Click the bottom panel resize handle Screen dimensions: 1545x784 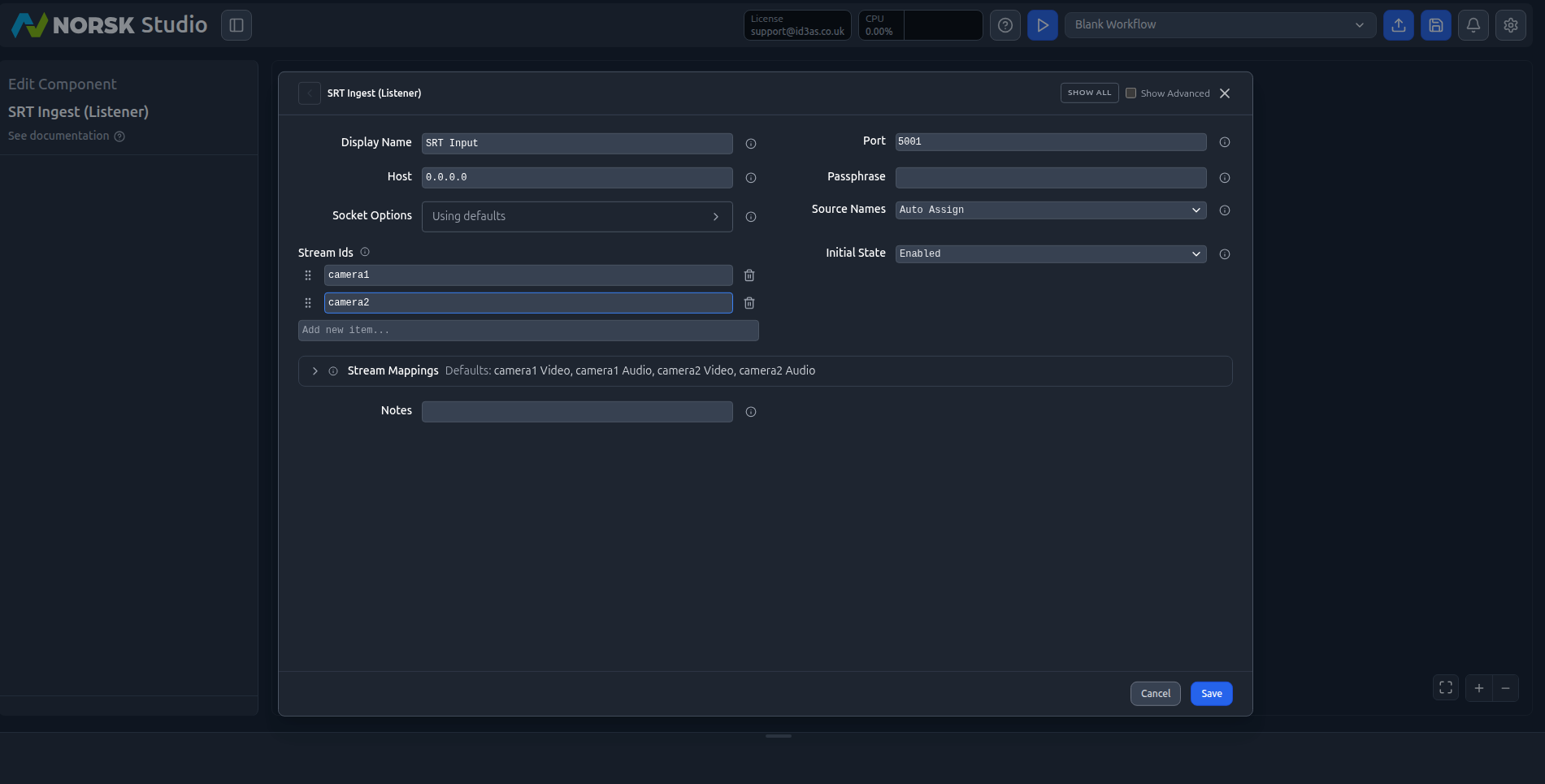[x=778, y=736]
